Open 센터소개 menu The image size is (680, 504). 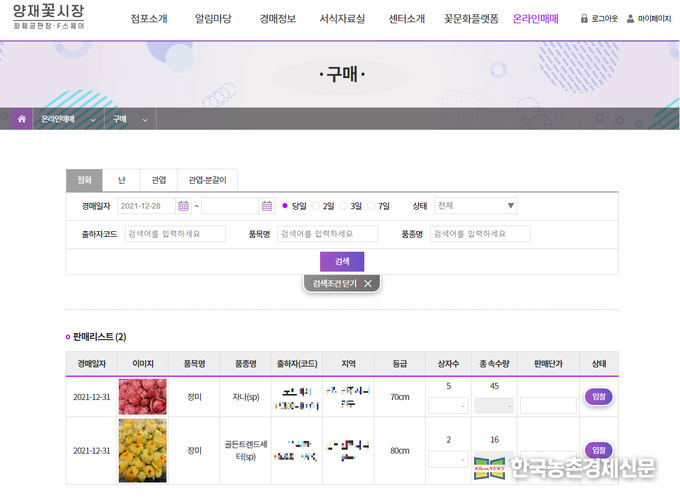pyautogui.click(x=407, y=19)
